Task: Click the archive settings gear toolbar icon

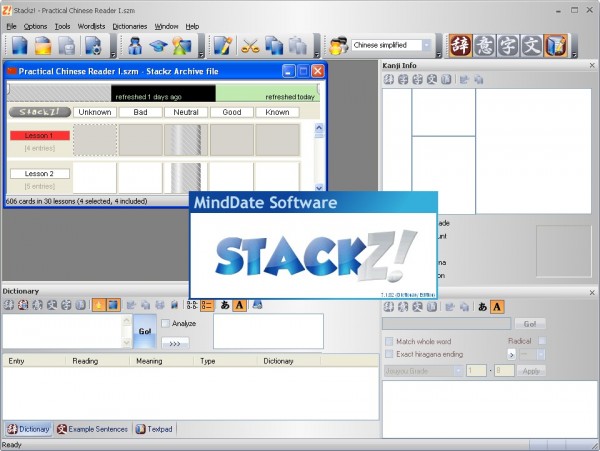Action: 93,46
